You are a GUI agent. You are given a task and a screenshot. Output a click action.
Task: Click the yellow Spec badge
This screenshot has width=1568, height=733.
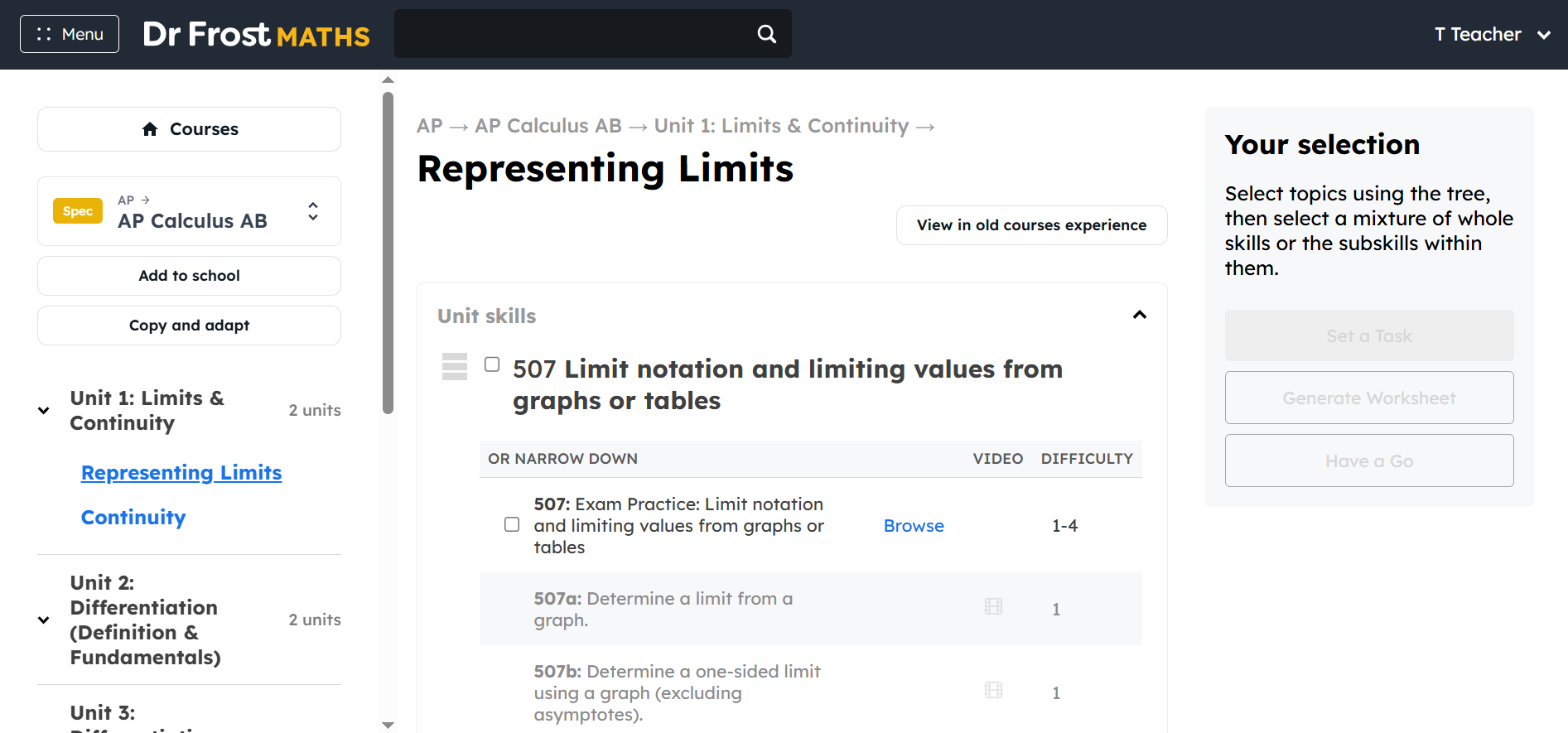click(78, 211)
